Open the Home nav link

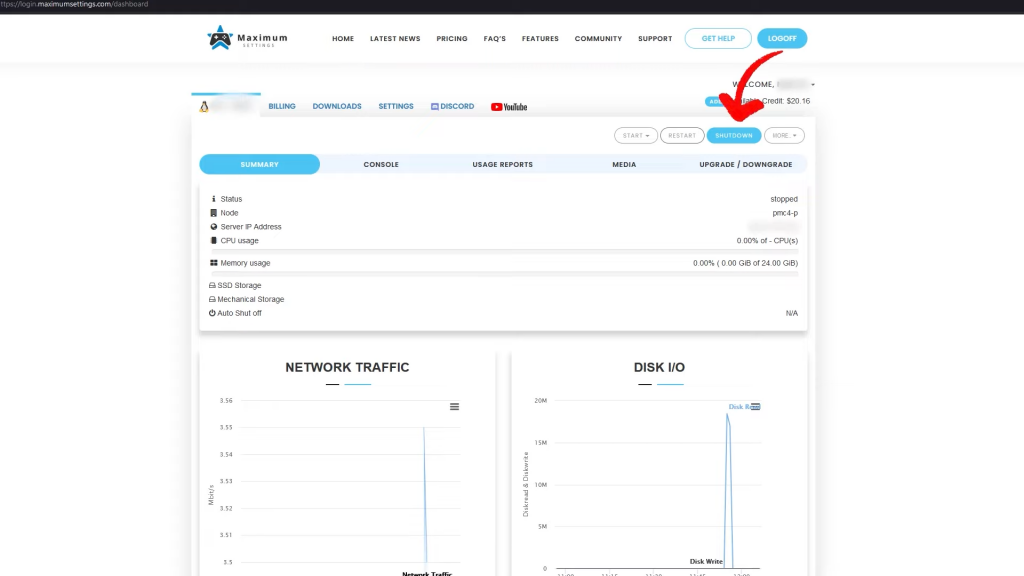click(x=343, y=39)
